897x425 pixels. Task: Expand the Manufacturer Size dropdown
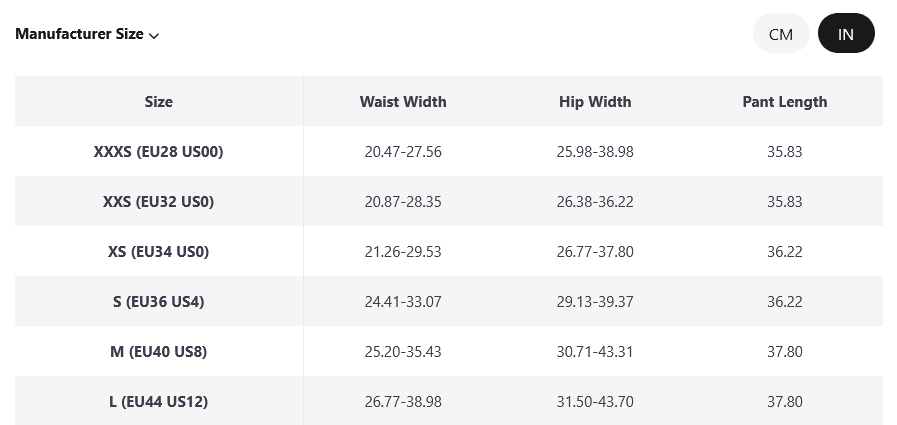tap(87, 34)
